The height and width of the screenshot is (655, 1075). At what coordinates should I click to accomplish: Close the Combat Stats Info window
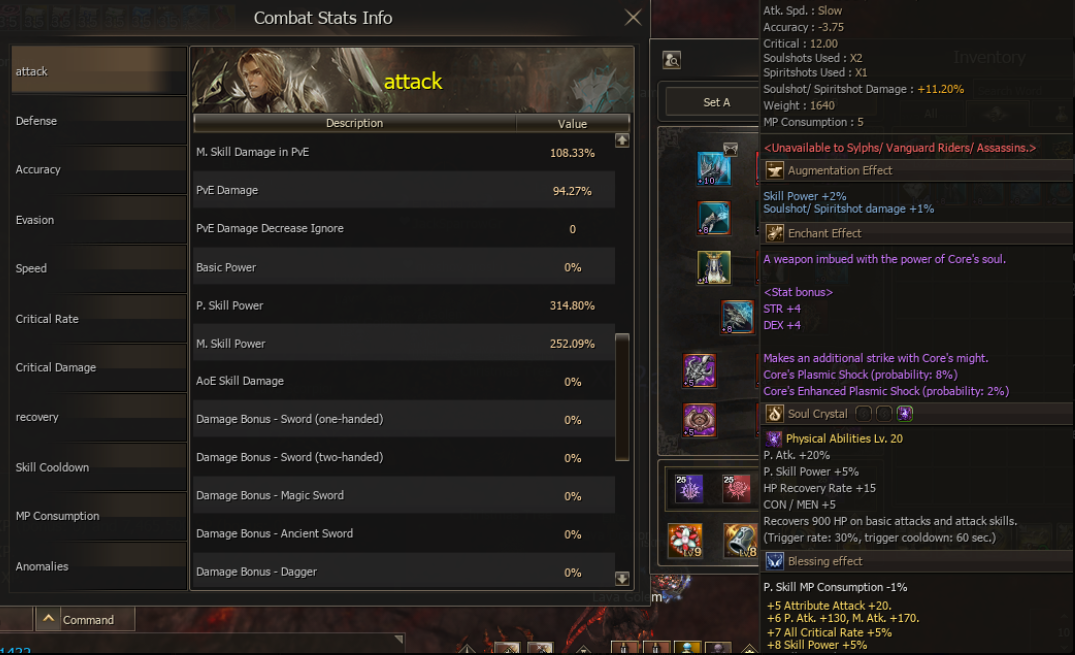coord(633,17)
